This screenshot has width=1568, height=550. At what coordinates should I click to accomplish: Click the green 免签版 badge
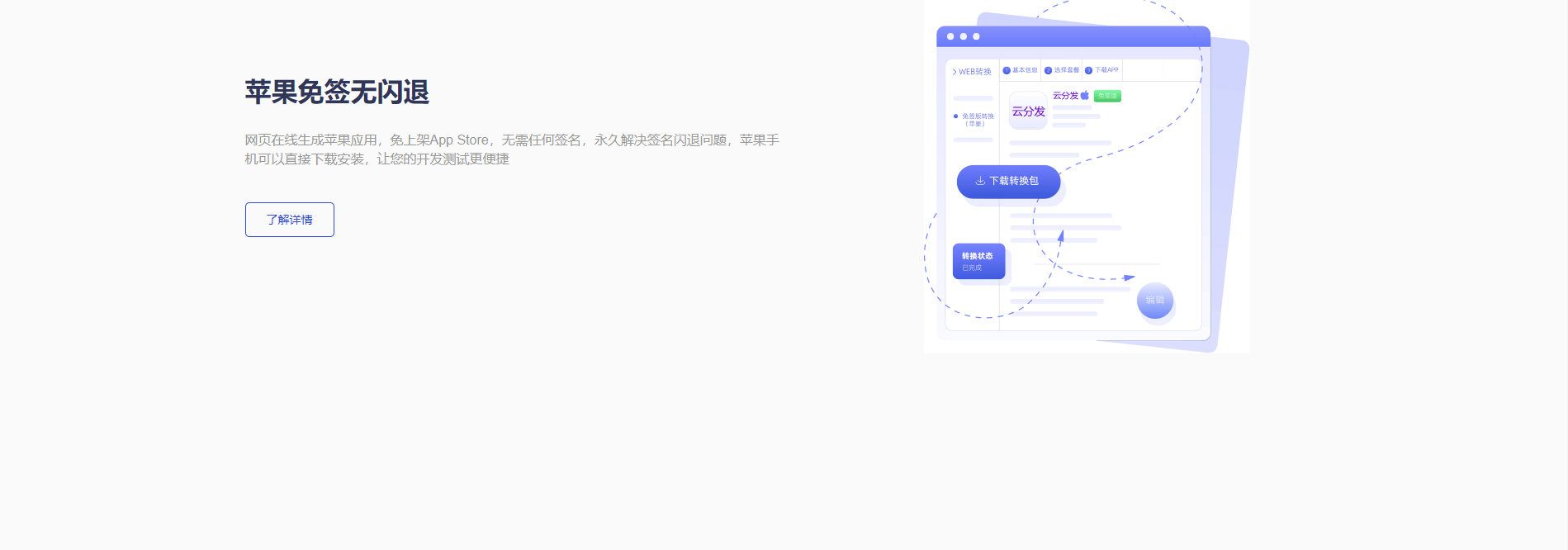1107,96
